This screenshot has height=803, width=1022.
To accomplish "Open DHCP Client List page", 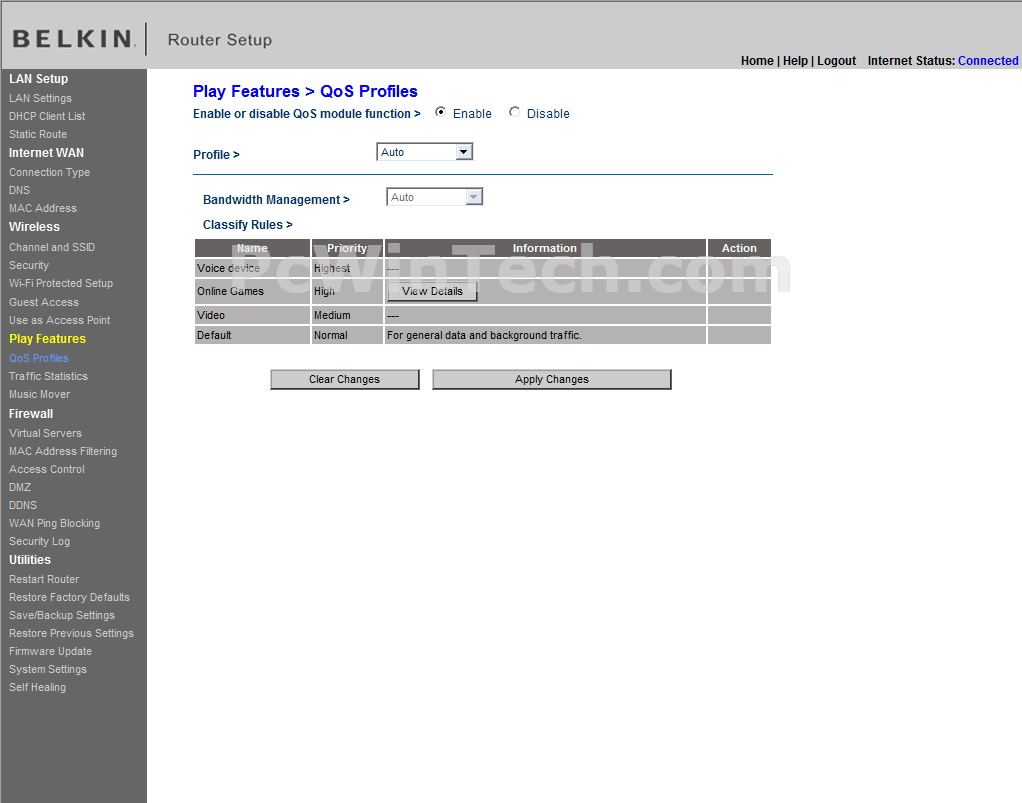I will point(47,116).
